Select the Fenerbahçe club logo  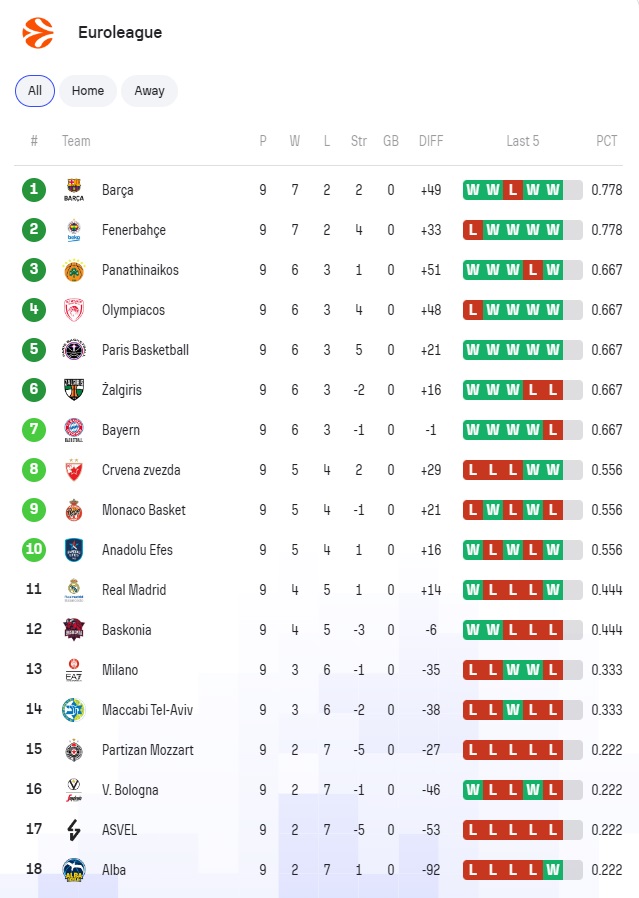(x=74, y=230)
